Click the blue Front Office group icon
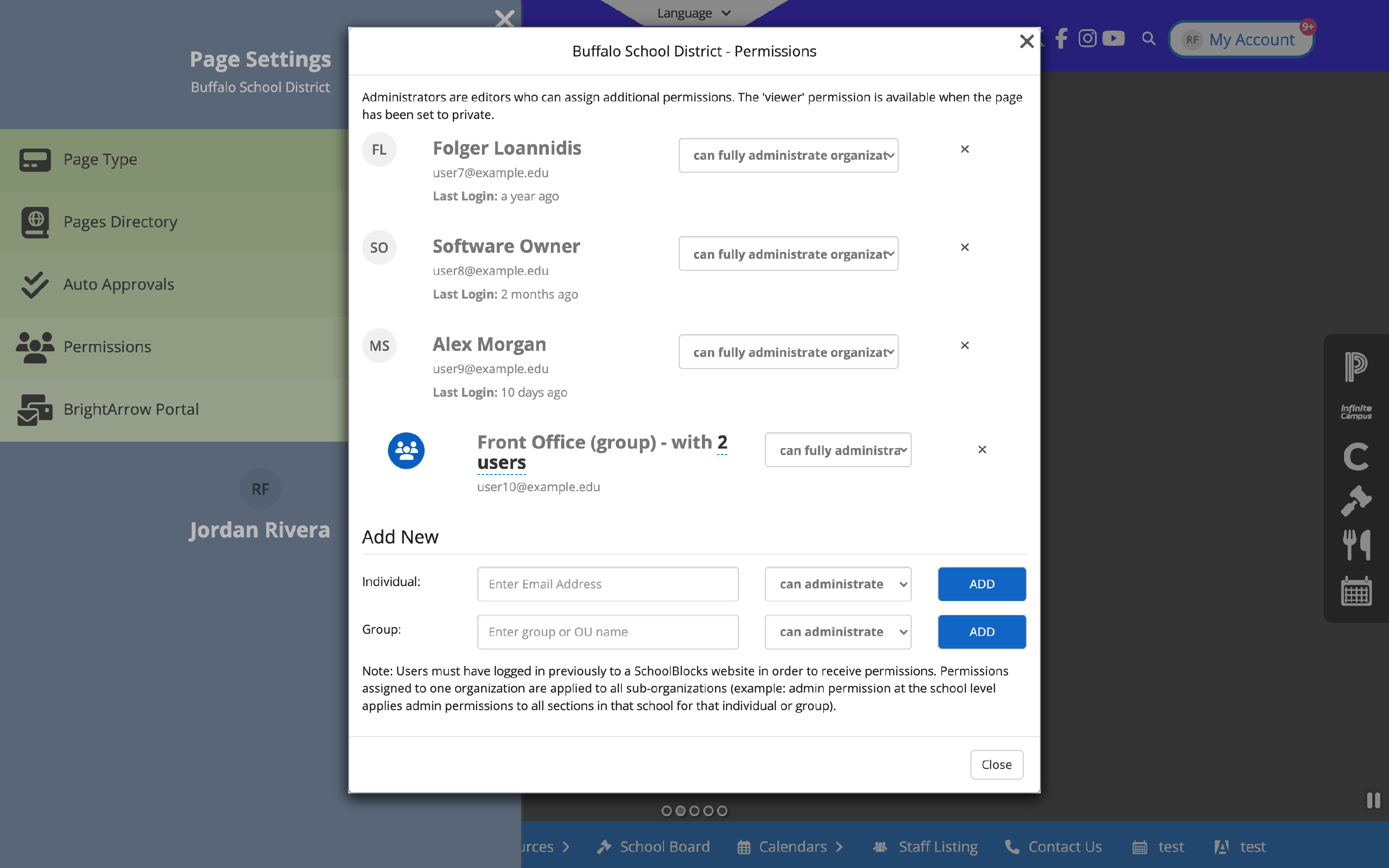The height and width of the screenshot is (868, 1389). pos(407,450)
